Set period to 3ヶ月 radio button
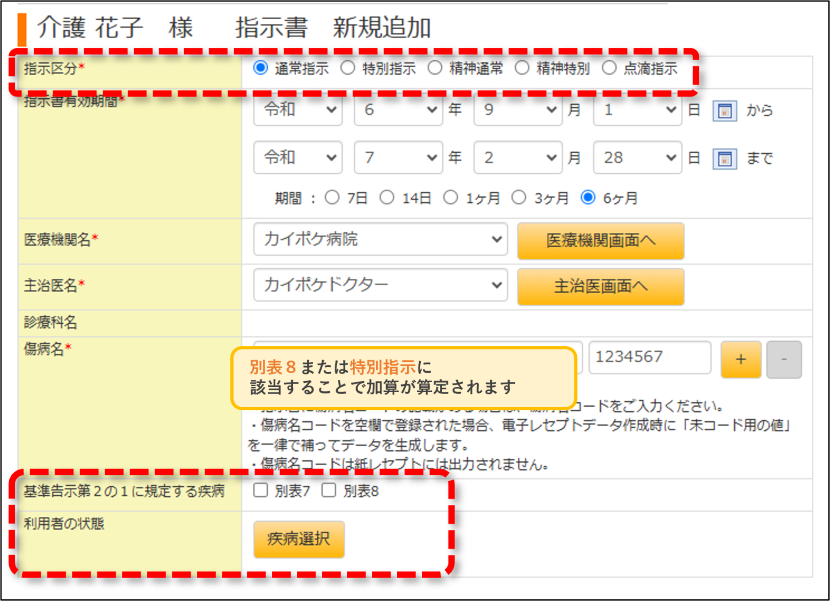Viewport: 830px width, 601px height. point(519,198)
